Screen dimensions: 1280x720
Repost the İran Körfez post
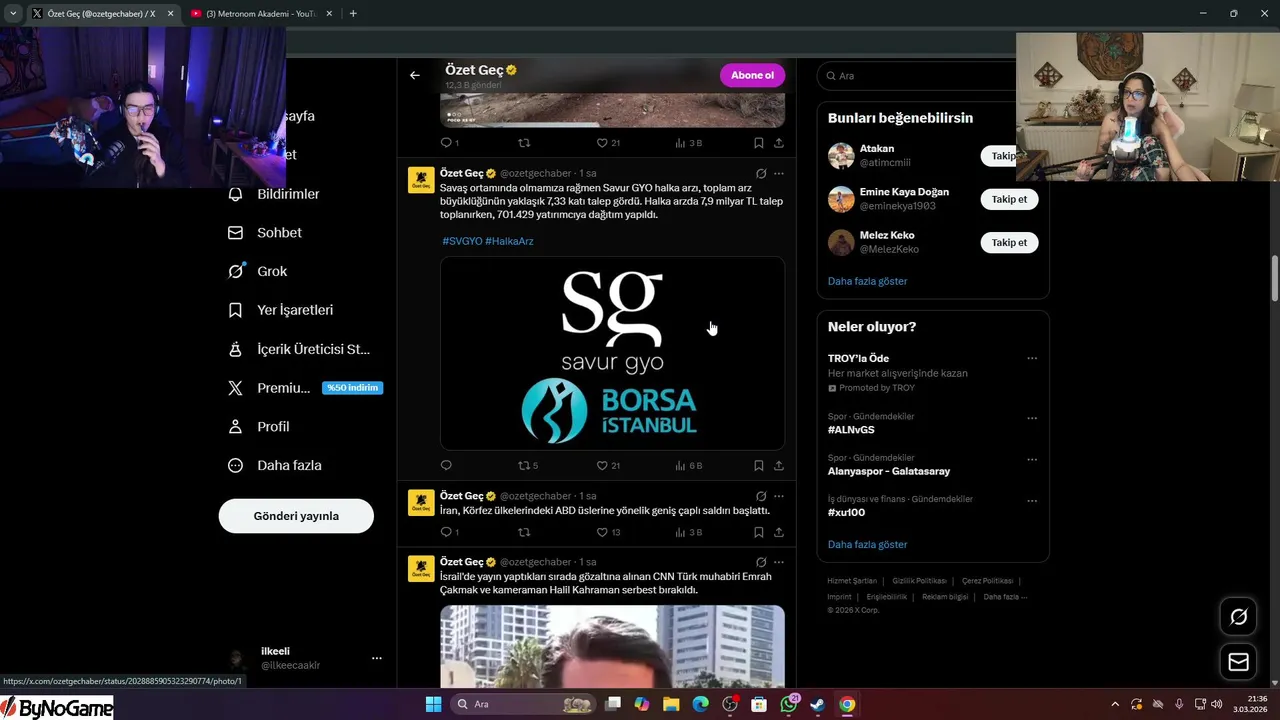click(x=523, y=532)
